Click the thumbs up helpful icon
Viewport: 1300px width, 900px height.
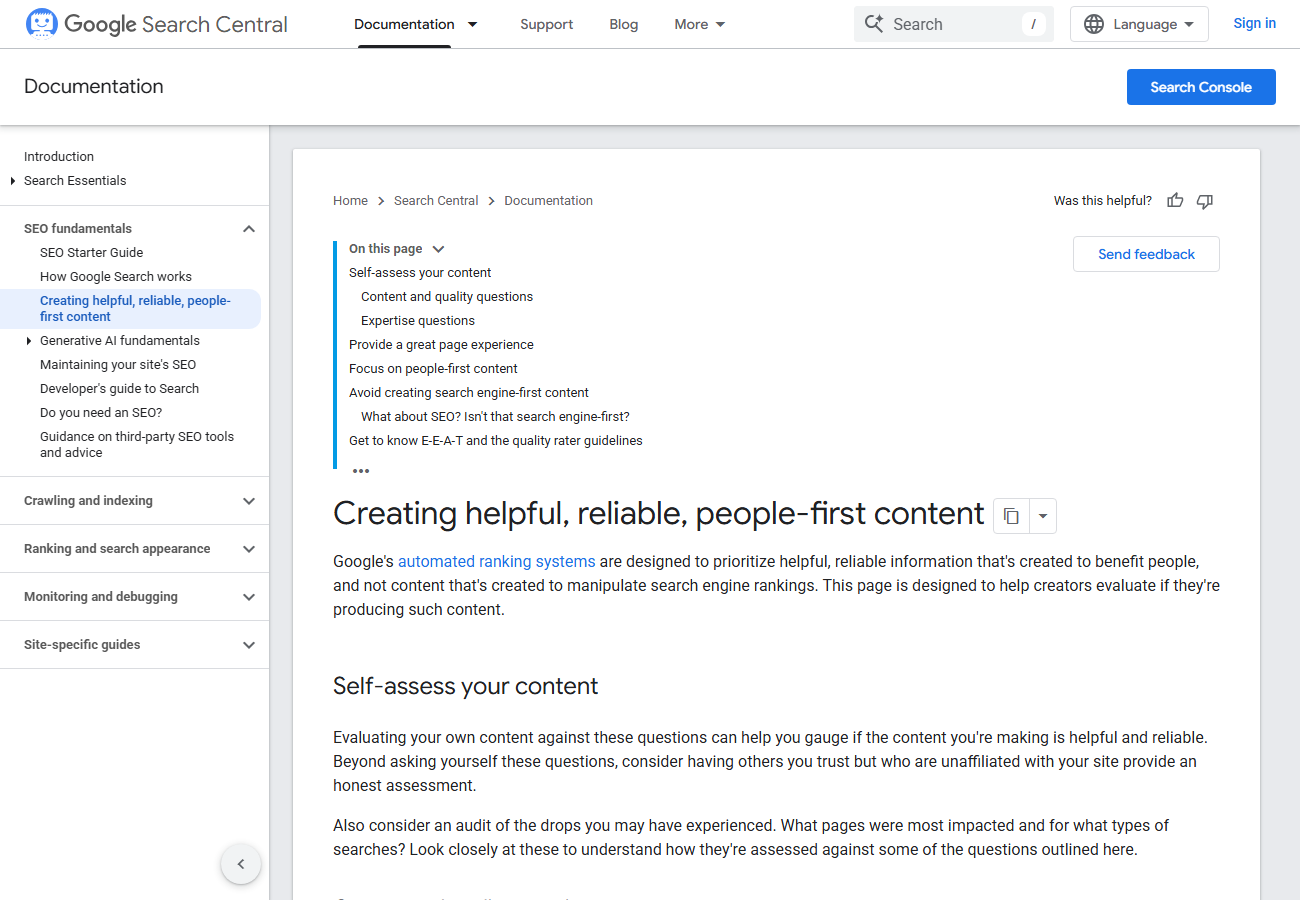click(1175, 201)
